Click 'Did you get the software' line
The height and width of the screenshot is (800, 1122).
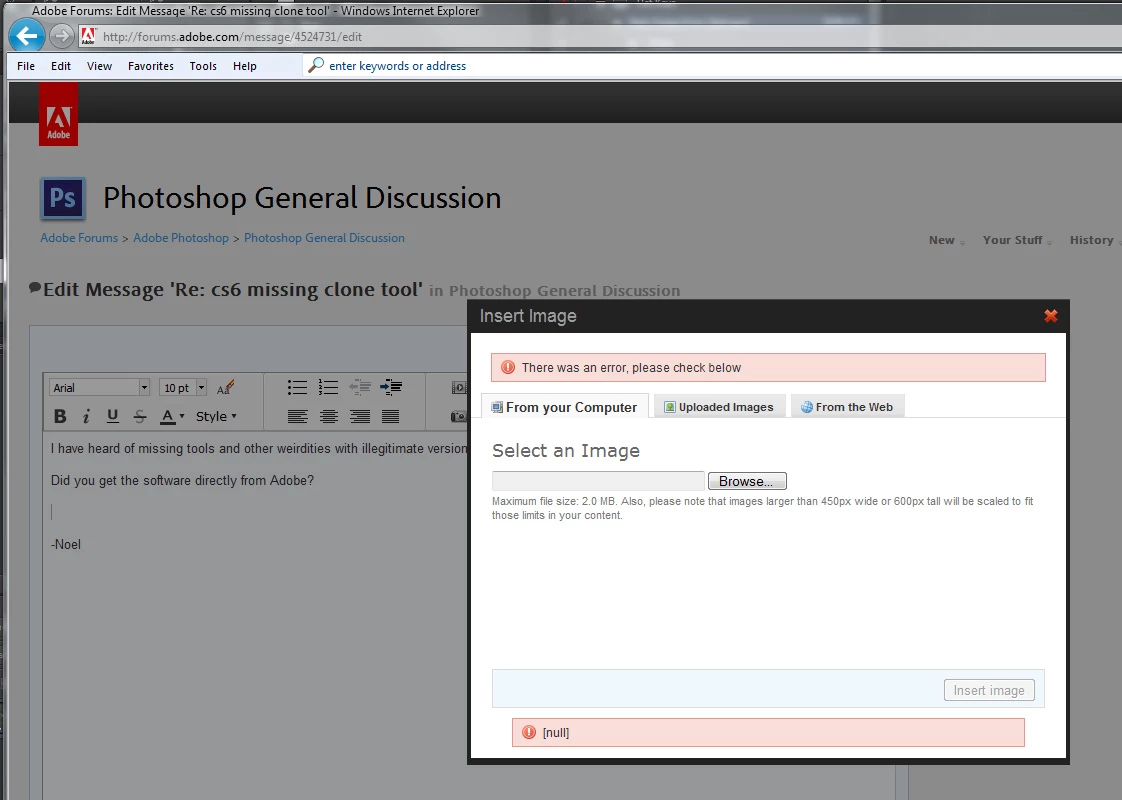pyautogui.click(x=182, y=480)
